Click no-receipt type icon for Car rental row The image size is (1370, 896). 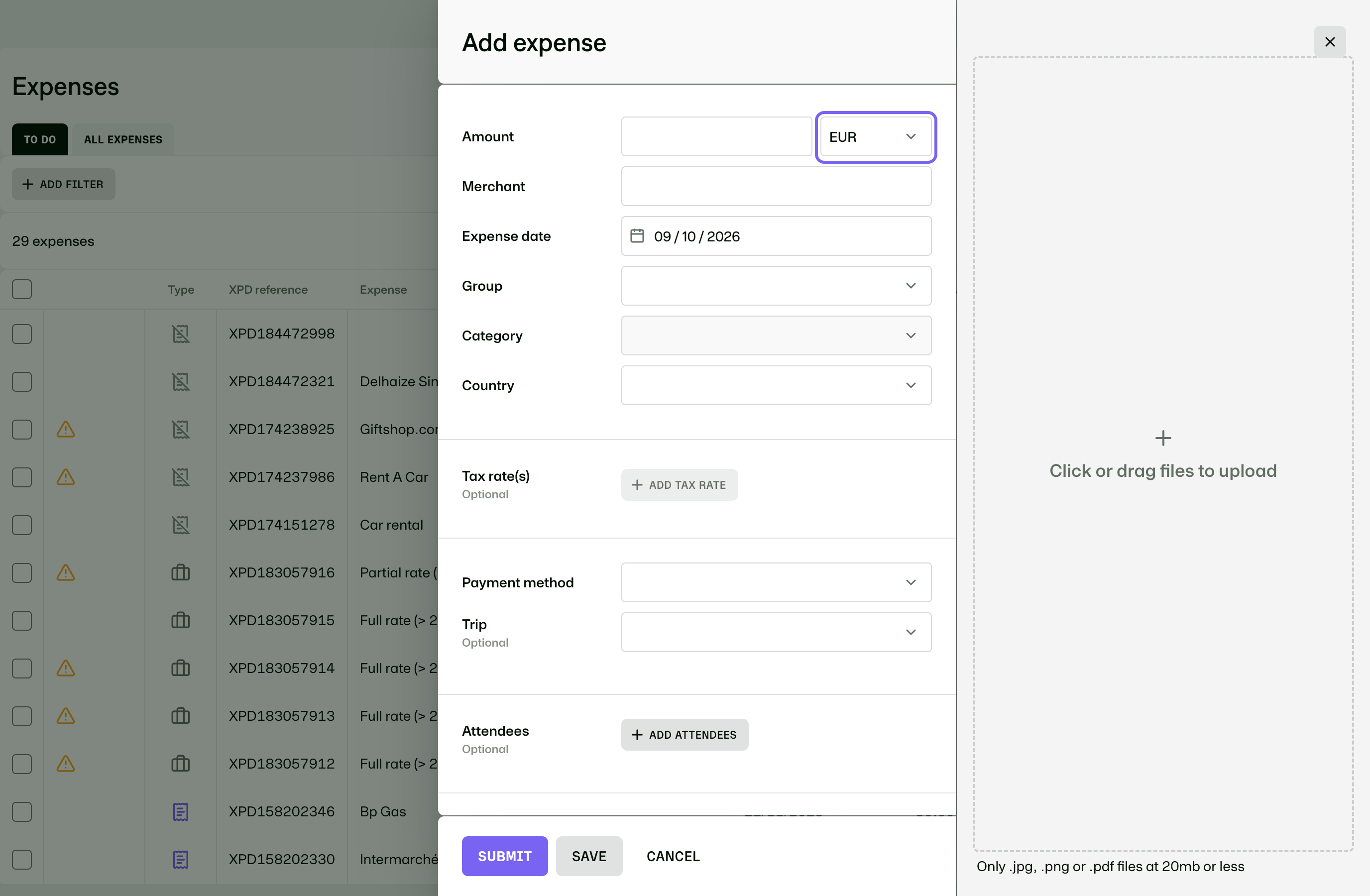[x=181, y=525]
